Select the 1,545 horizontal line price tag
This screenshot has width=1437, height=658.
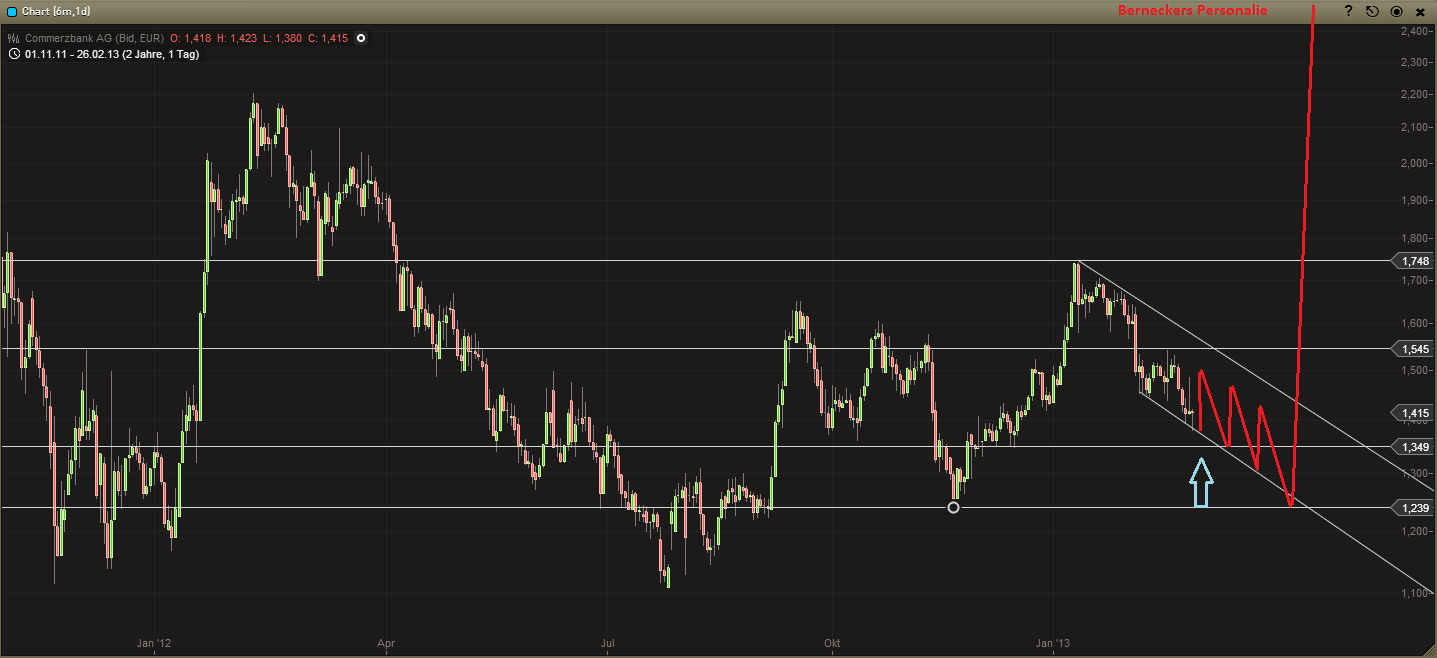tap(1413, 349)
